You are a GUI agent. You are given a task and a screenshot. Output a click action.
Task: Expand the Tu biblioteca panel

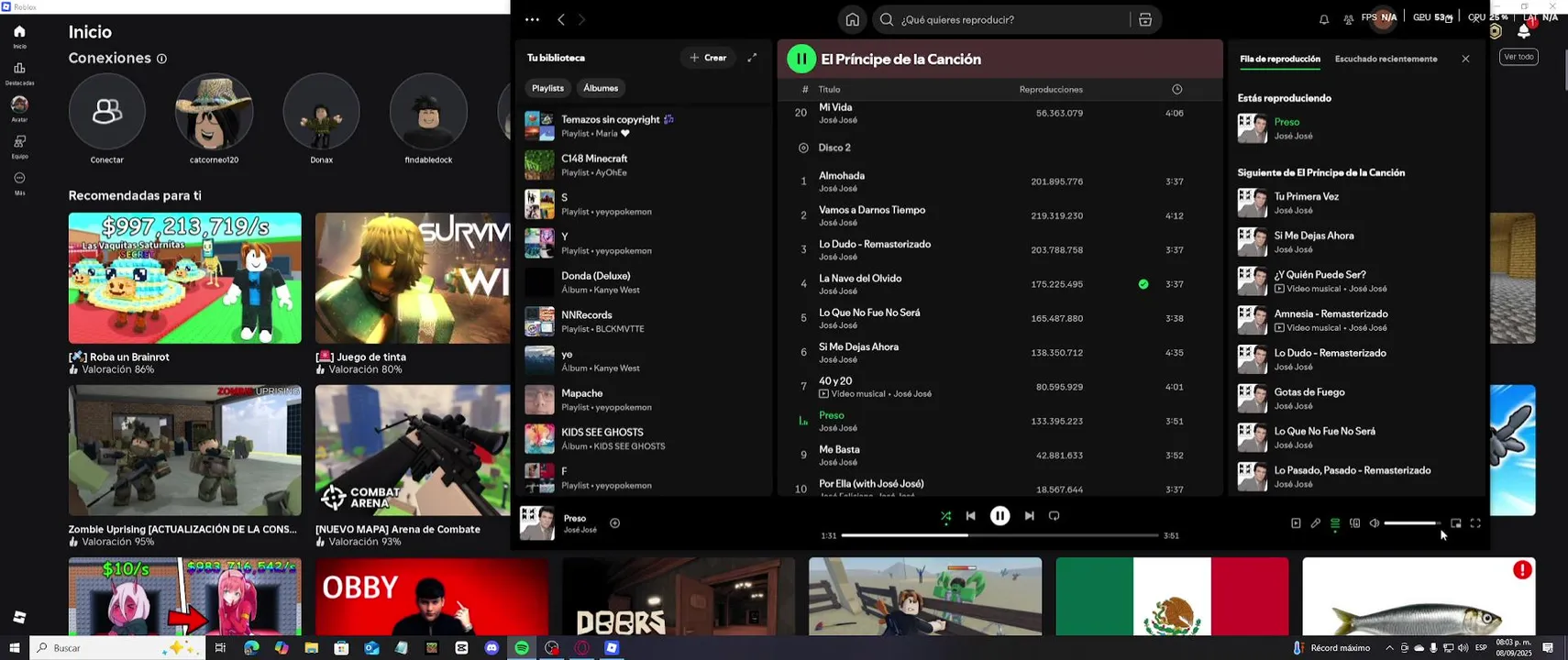752,58
